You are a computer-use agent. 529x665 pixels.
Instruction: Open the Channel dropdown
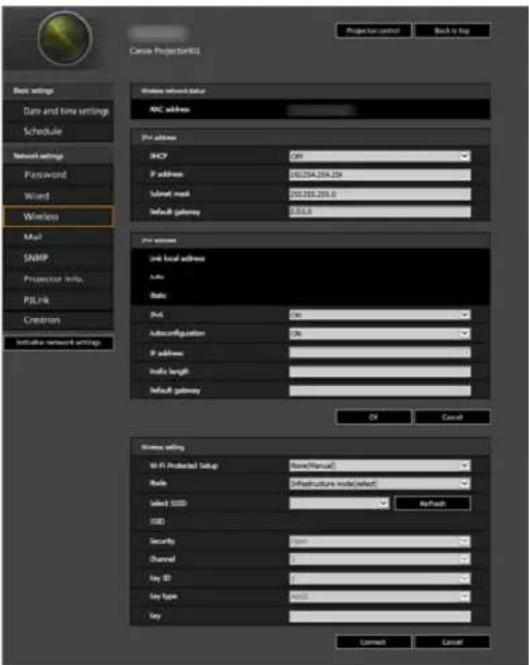[380, 559]
